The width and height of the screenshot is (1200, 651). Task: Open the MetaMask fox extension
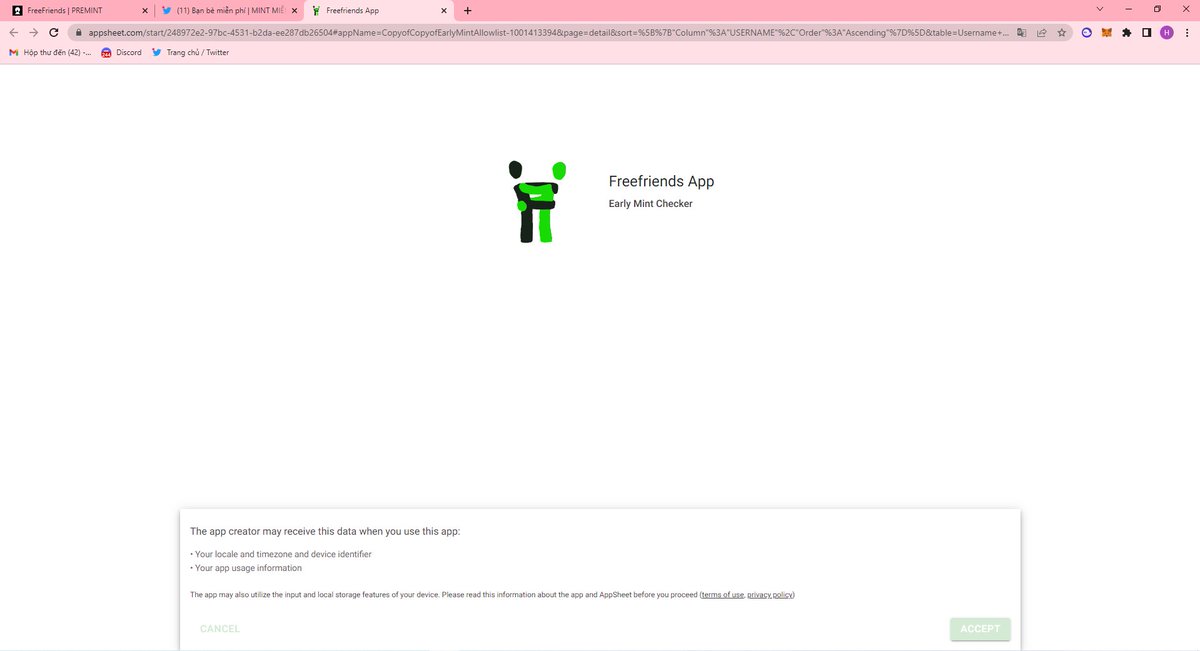pos(1107,32)
